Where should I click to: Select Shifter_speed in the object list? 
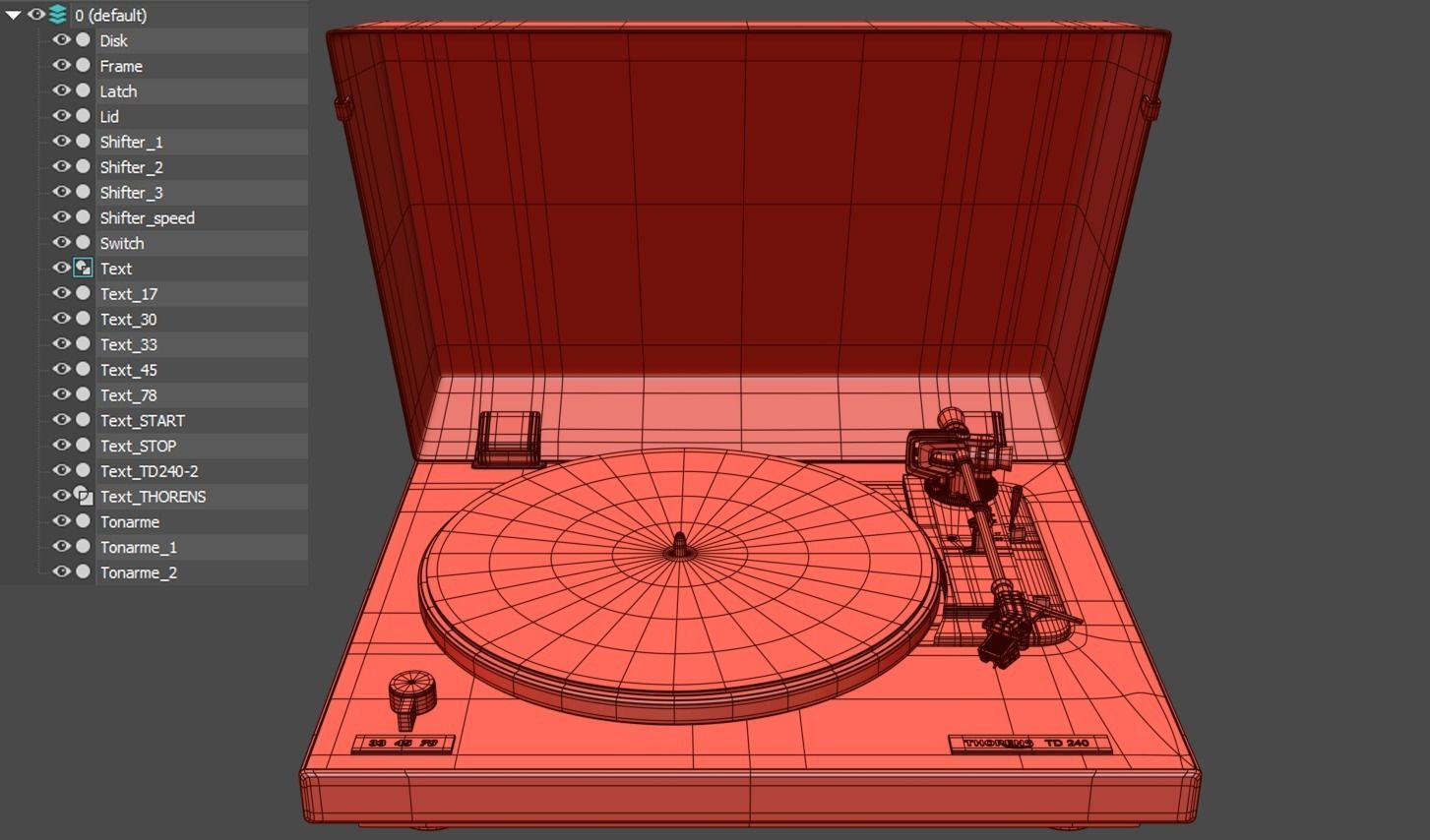(x=147, y=218)
